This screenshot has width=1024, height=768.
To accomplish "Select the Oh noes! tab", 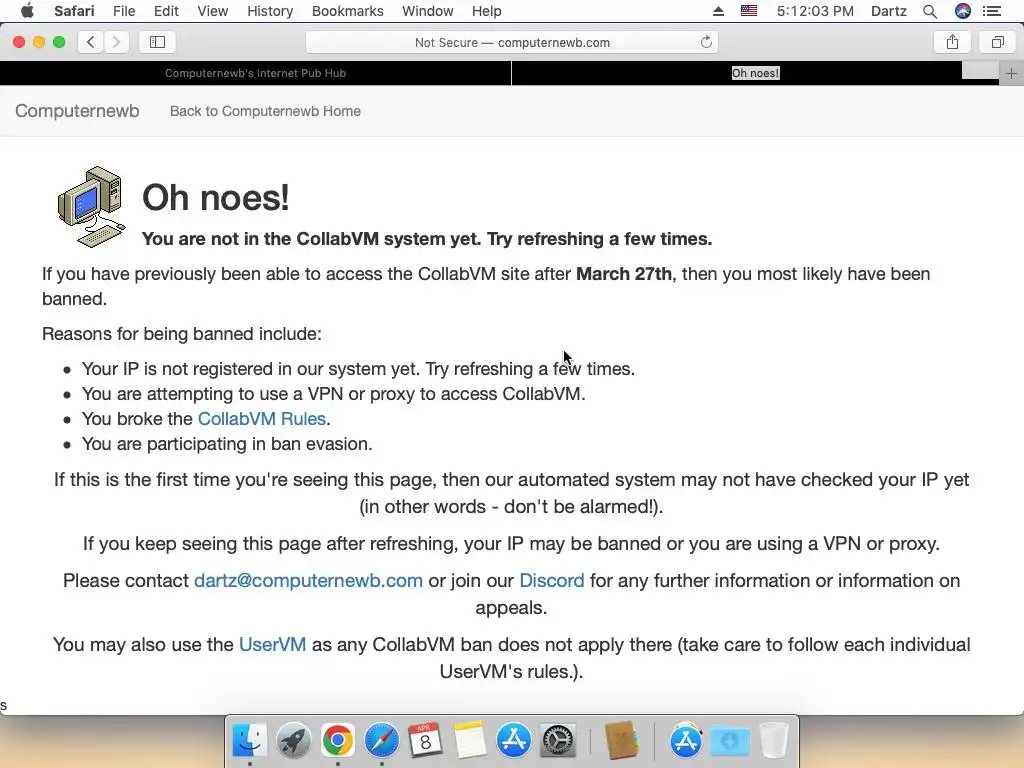I will tap(756, 73).
